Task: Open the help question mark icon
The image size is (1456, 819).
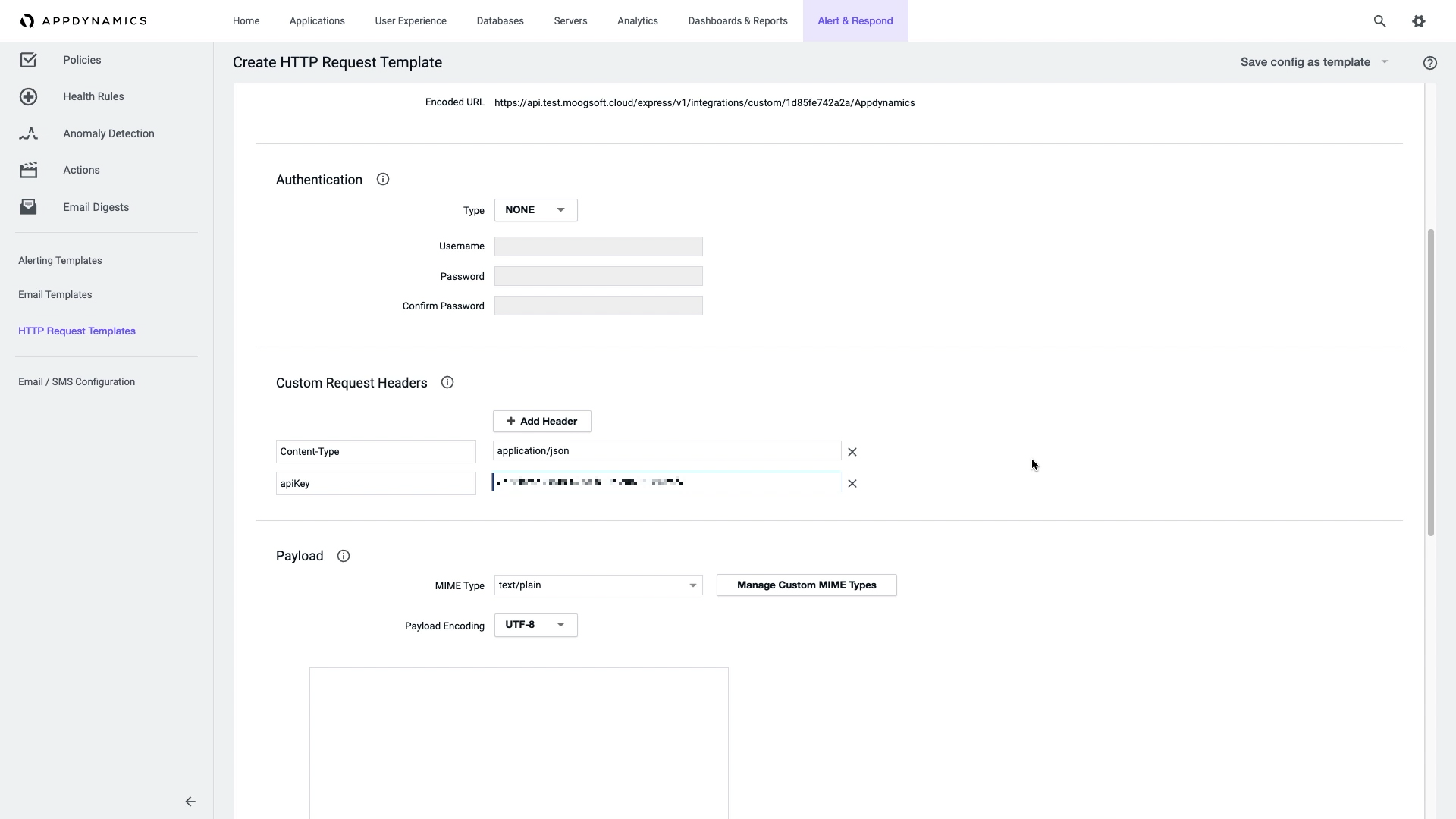Action: 1430,63
